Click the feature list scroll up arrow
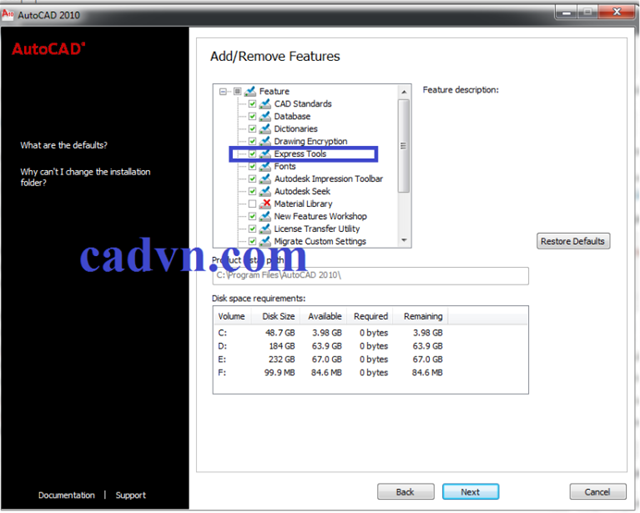This screenshot has width=640, height=513. pyautogui.click(x=404, y=92)
